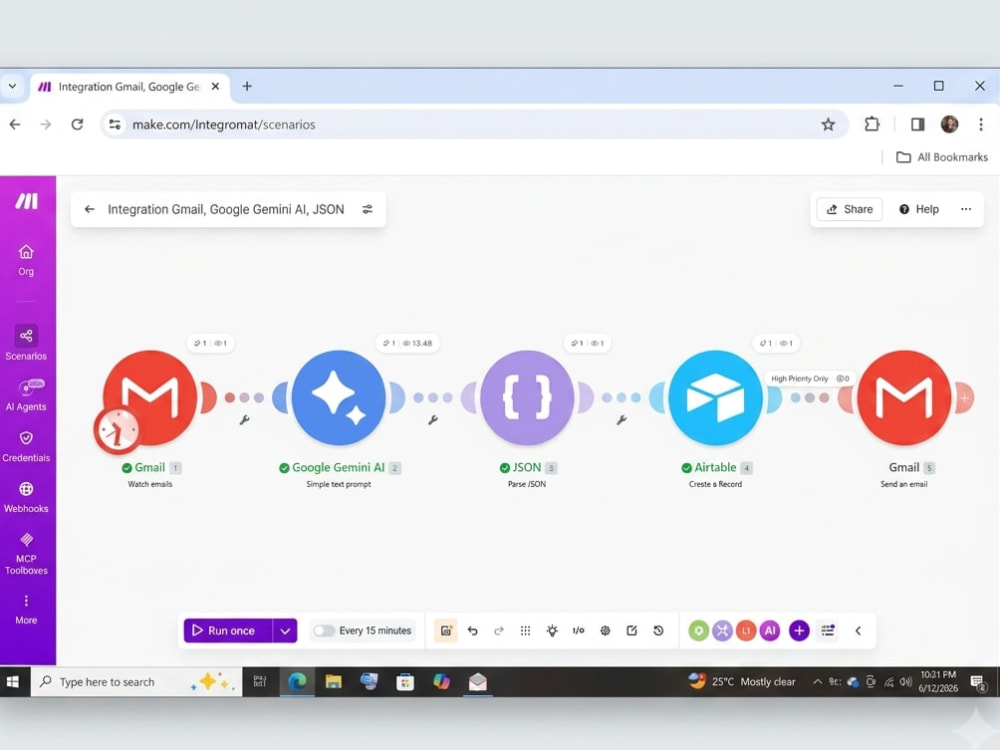This screenshot has width=1000, height=750.
Task: Reload the page
Action: point(77,124)
